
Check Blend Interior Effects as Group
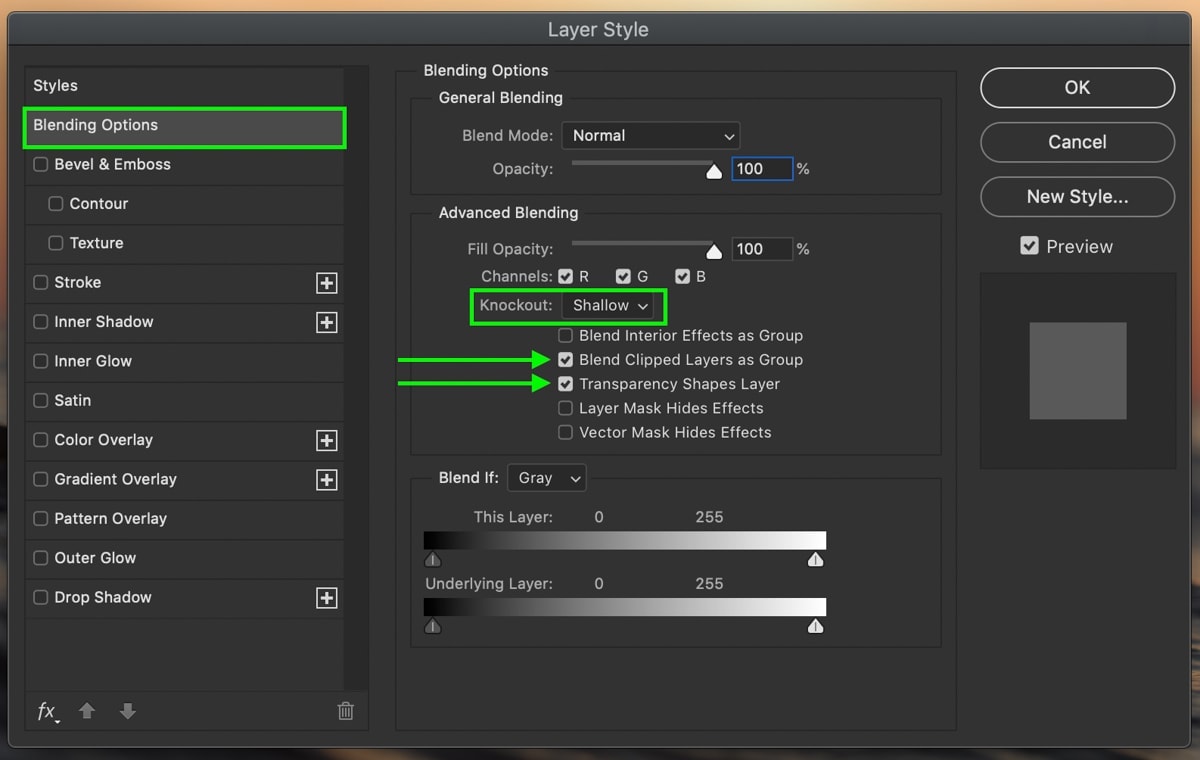[x=566, y=336]
